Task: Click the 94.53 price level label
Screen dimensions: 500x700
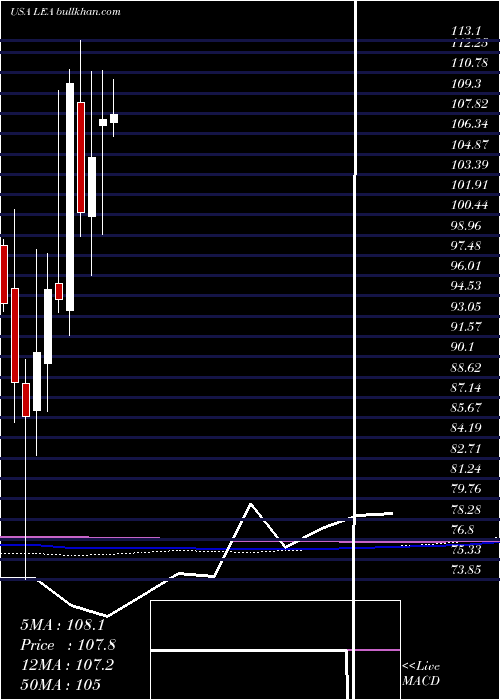Action: point(466,286)
